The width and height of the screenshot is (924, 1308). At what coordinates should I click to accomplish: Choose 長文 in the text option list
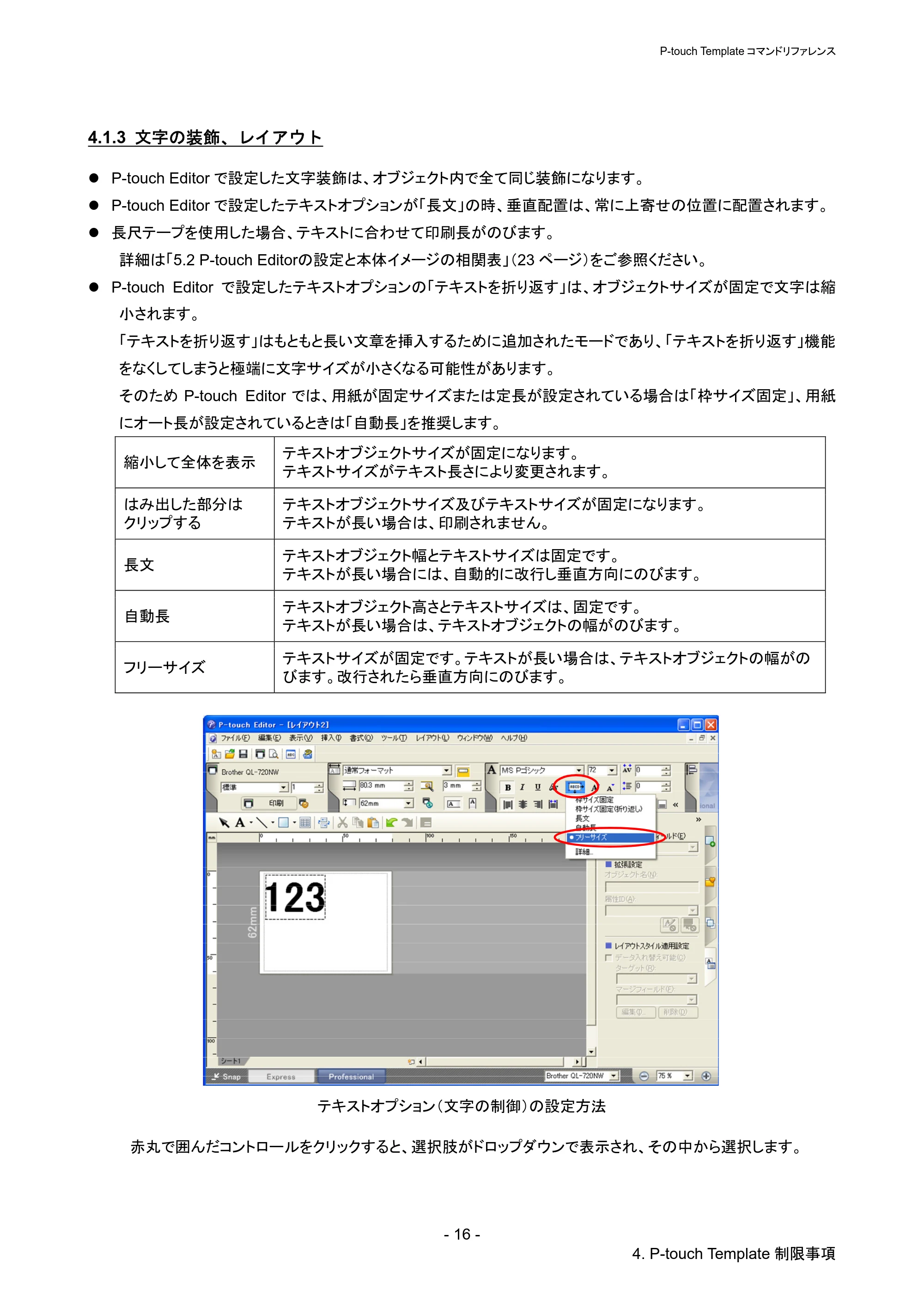(583, 818)
